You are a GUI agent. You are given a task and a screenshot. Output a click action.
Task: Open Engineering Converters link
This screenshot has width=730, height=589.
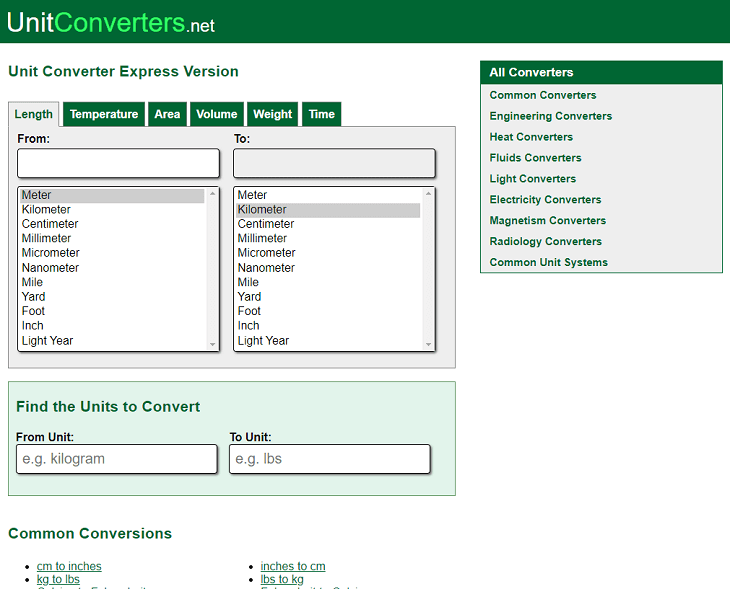[x=550, y=116]
